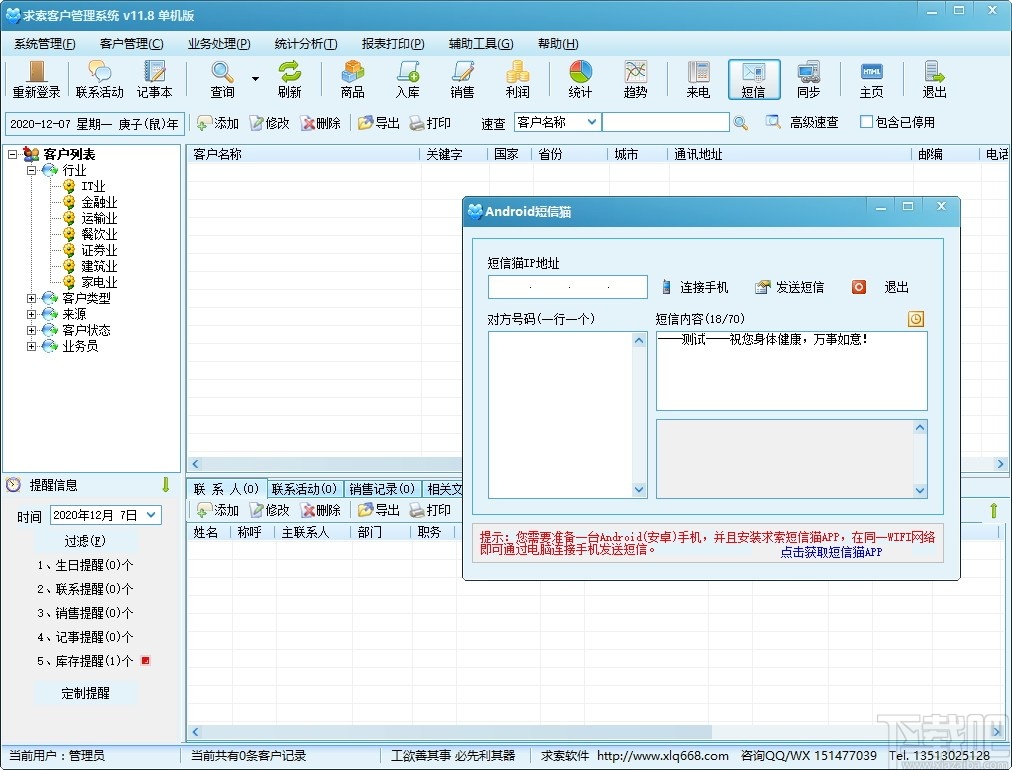Open the 商品 products module

coord(352,80)
